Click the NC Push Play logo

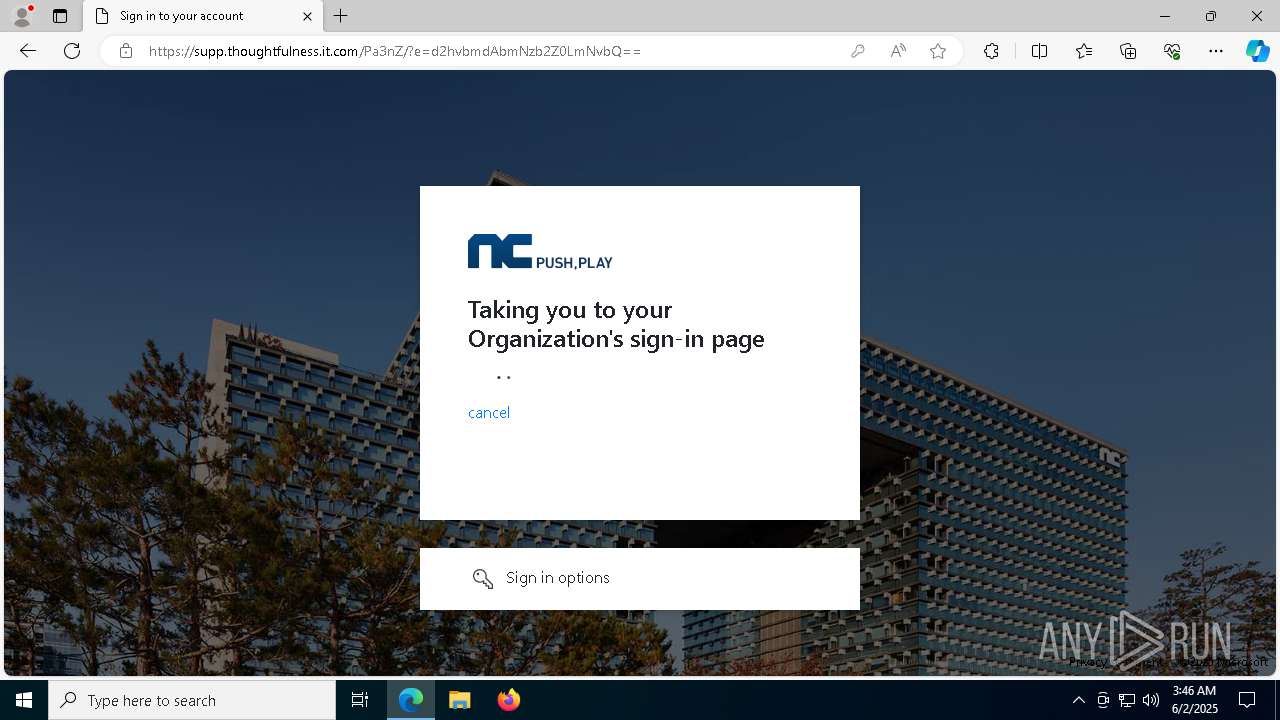tap(540, 252)
